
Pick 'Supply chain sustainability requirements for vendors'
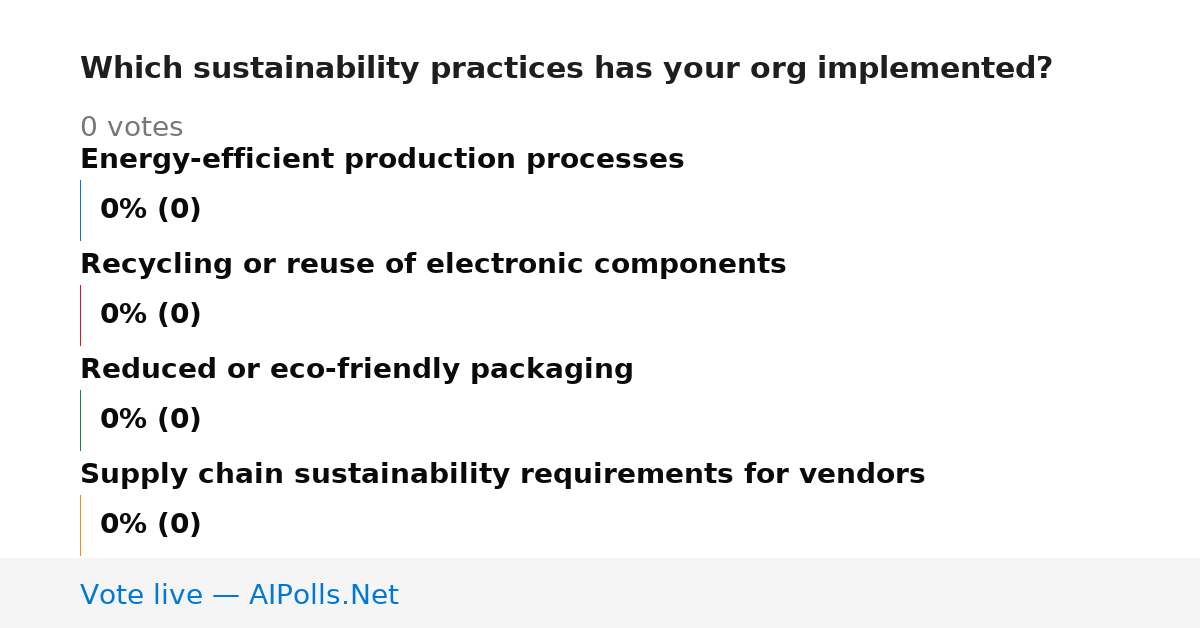[x=503, y=475]
